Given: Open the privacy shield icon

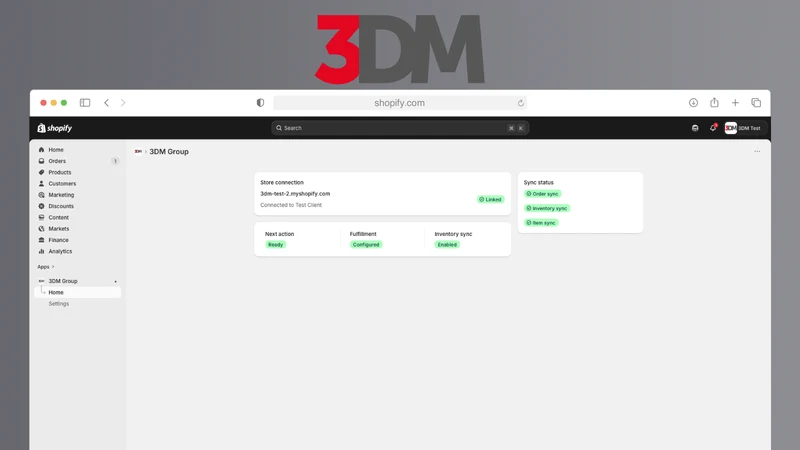Looking at the screenshot, I should 260,103.
